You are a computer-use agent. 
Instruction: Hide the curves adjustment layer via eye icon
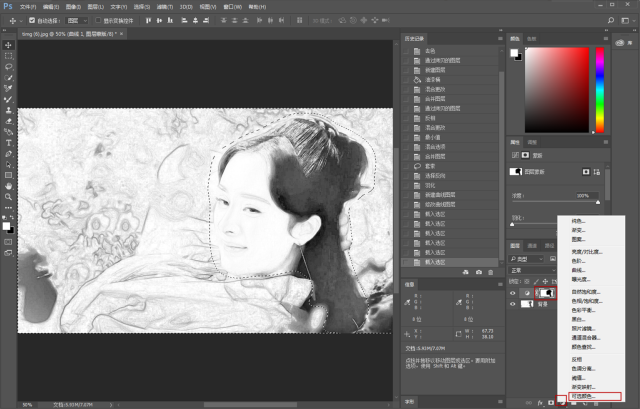point(513,293)
